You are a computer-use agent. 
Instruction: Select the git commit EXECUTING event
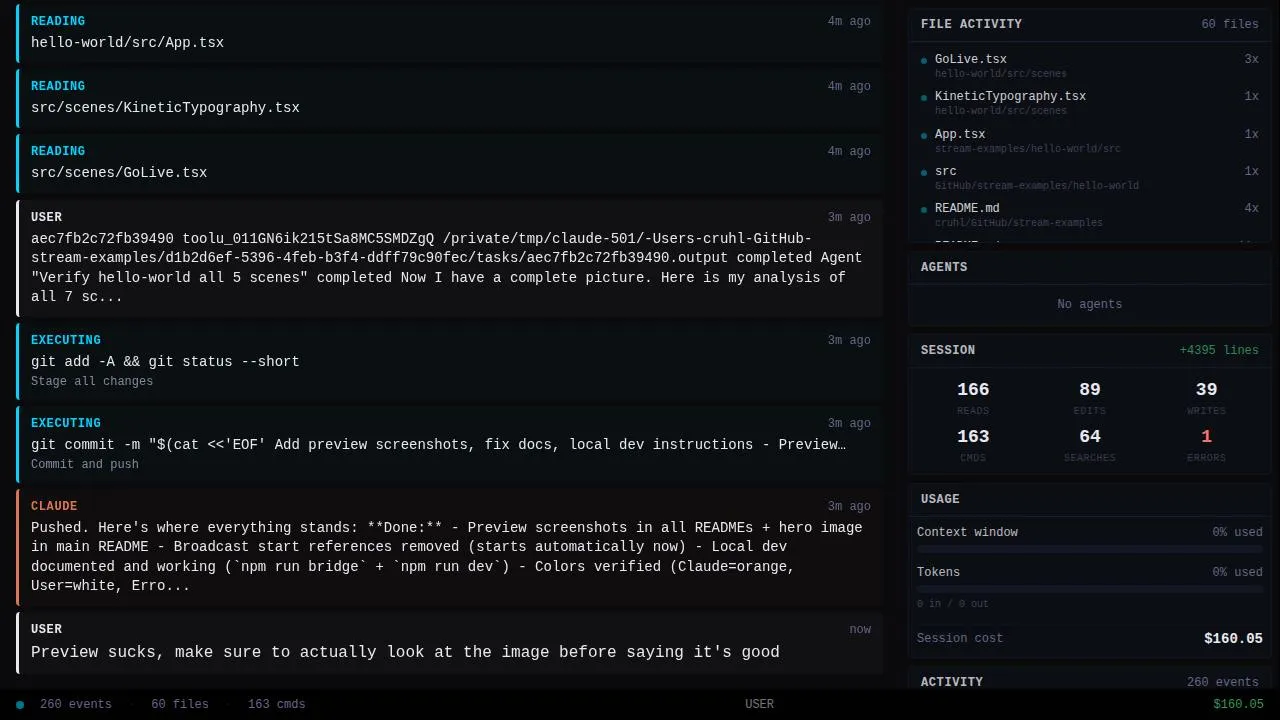point(450,443)
